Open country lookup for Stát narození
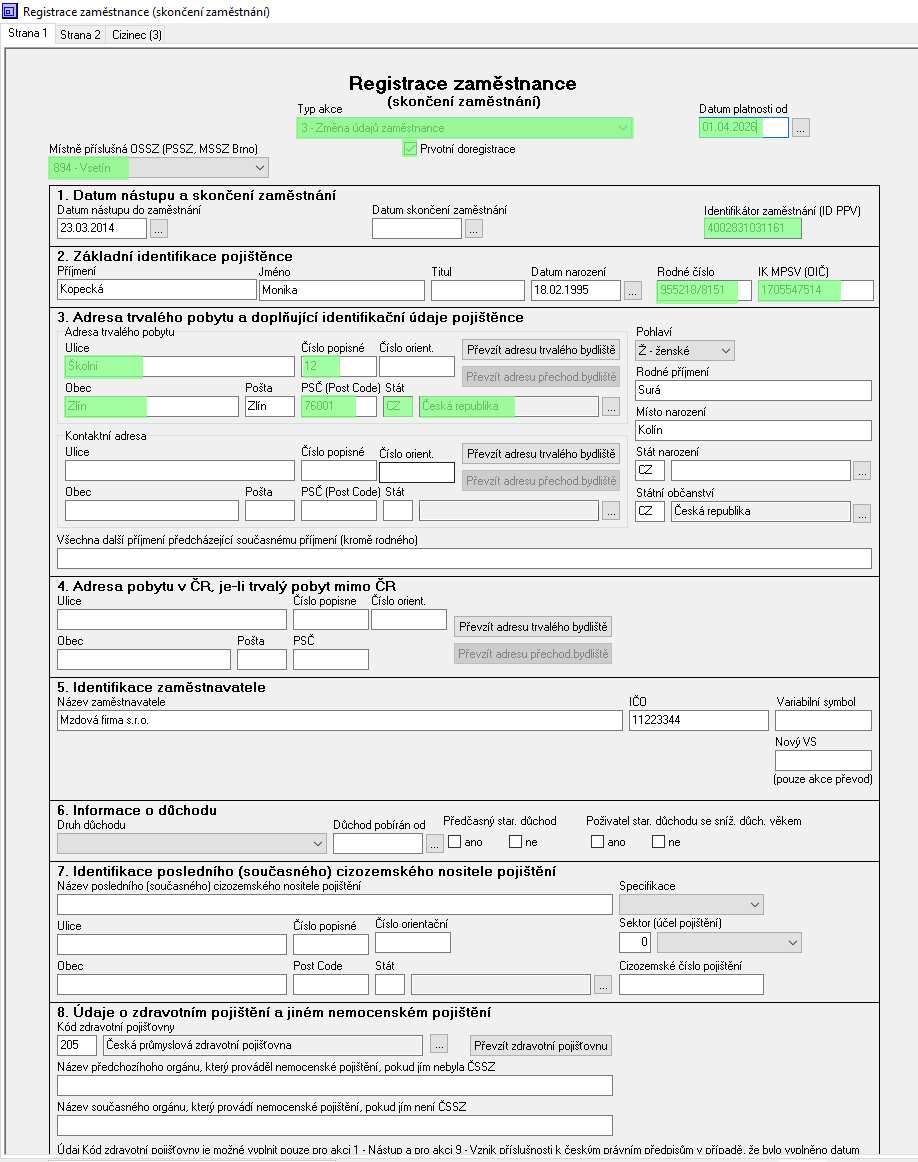Viewport: 918px width, 1162px height. pos(862,470)
